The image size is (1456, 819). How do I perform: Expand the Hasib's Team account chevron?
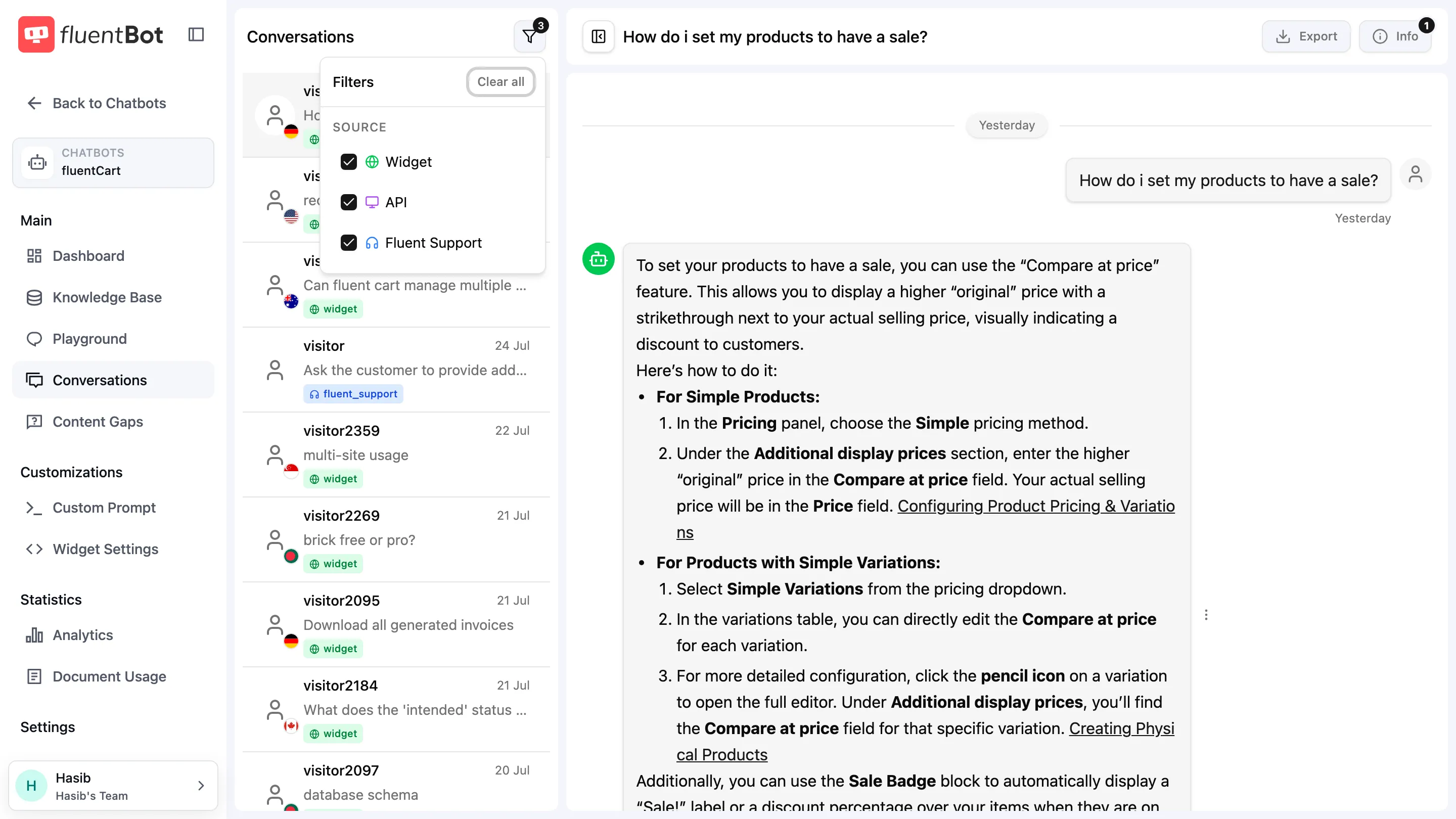(201, 786)
